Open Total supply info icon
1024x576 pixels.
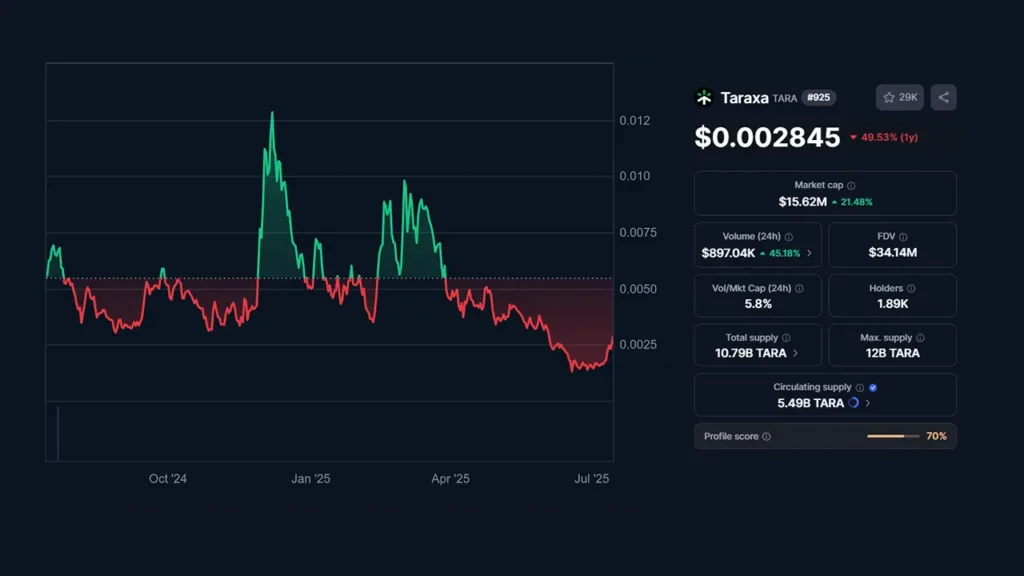click(786, 338)
